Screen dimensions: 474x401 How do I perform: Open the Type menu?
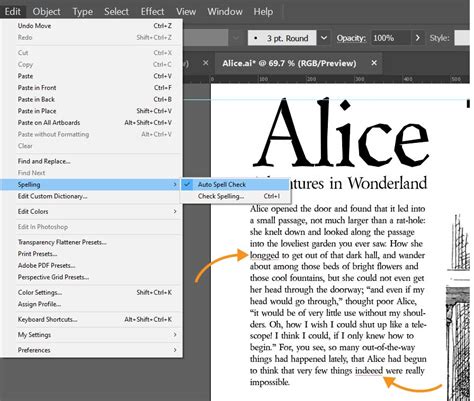tap(82, 11)
